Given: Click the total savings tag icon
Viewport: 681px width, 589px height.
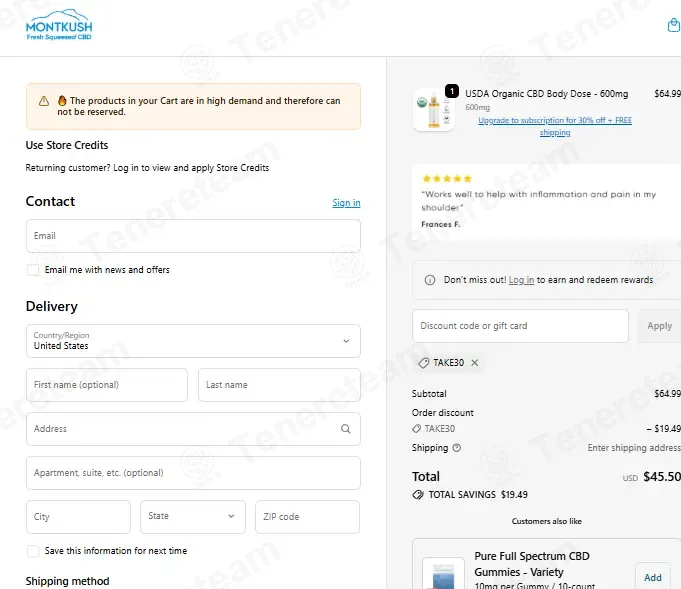Looking at the screenshot, I should click(x=418, y=495).
